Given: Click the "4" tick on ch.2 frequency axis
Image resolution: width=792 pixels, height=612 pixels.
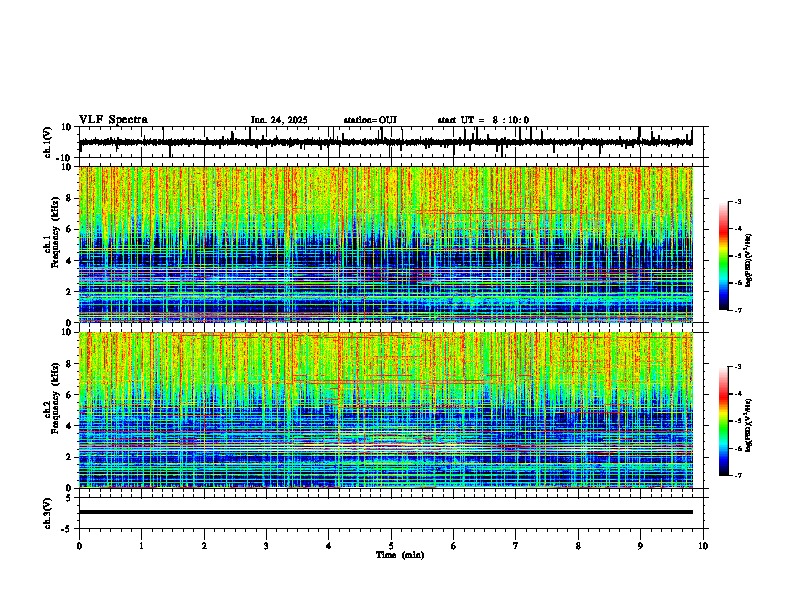Looking at the screenshot, I should (x=69, y=426).
